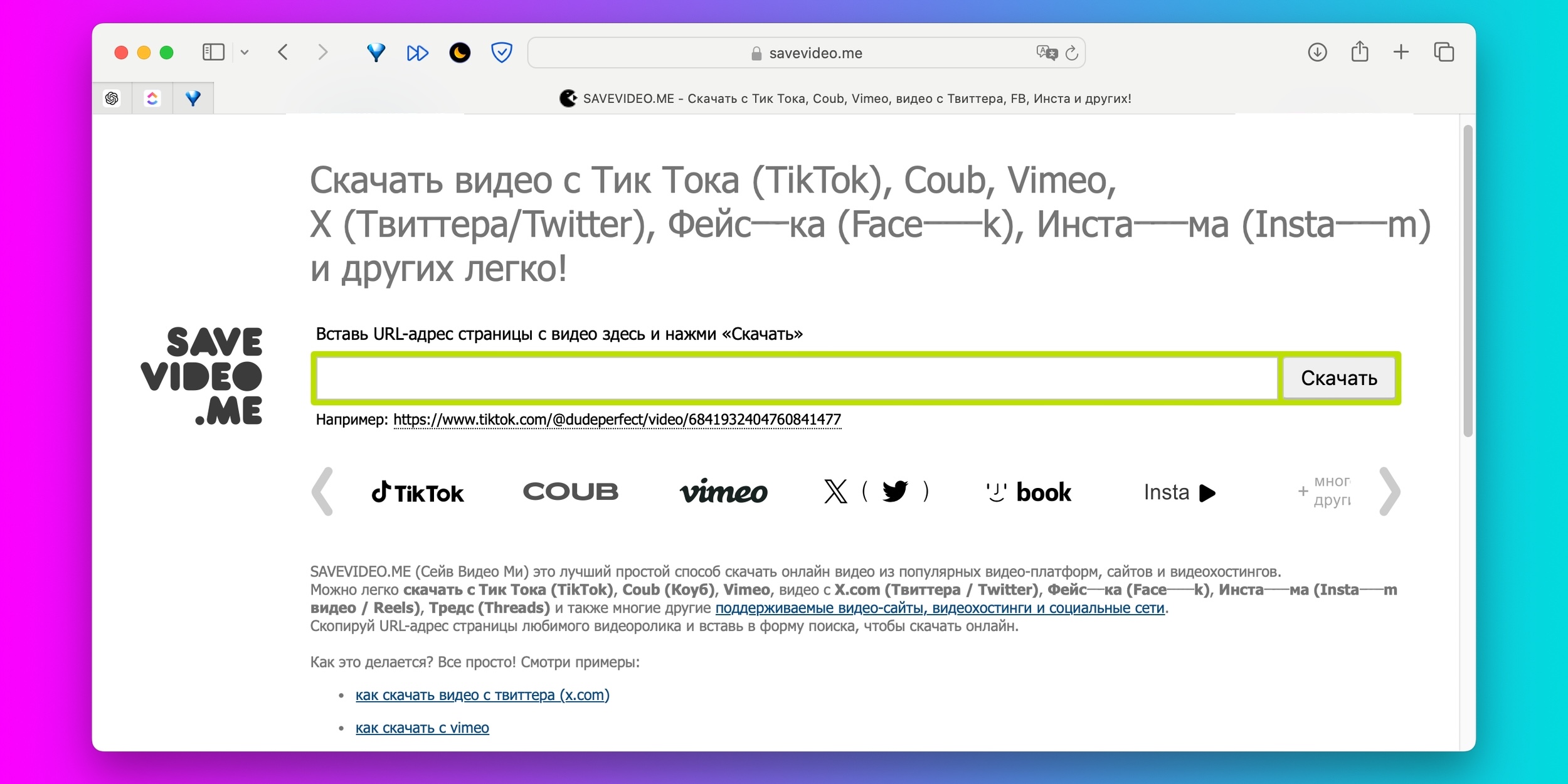Image resolution: width=1568 pixels, height=784 pixels.
Task: Open как скачать видео с твиттера link
Action: click(x=482, y=695)
